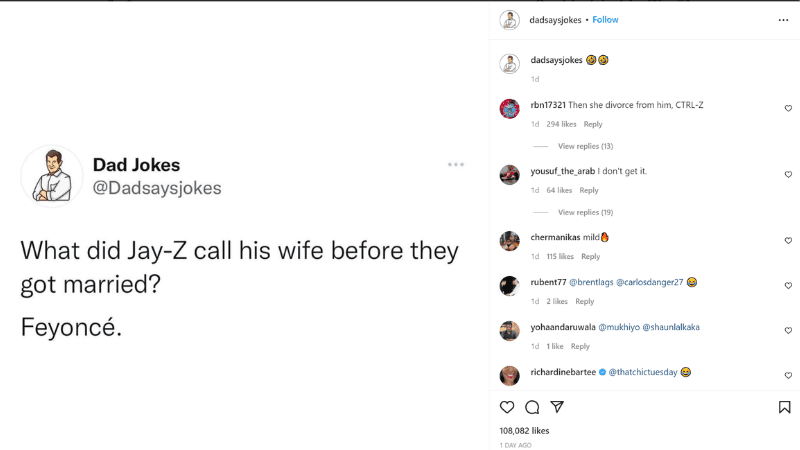Screen dimensions: 800x450
Task: Reply to rbn17321's comment
Action: pyautogui.click(x=593, y=124)
